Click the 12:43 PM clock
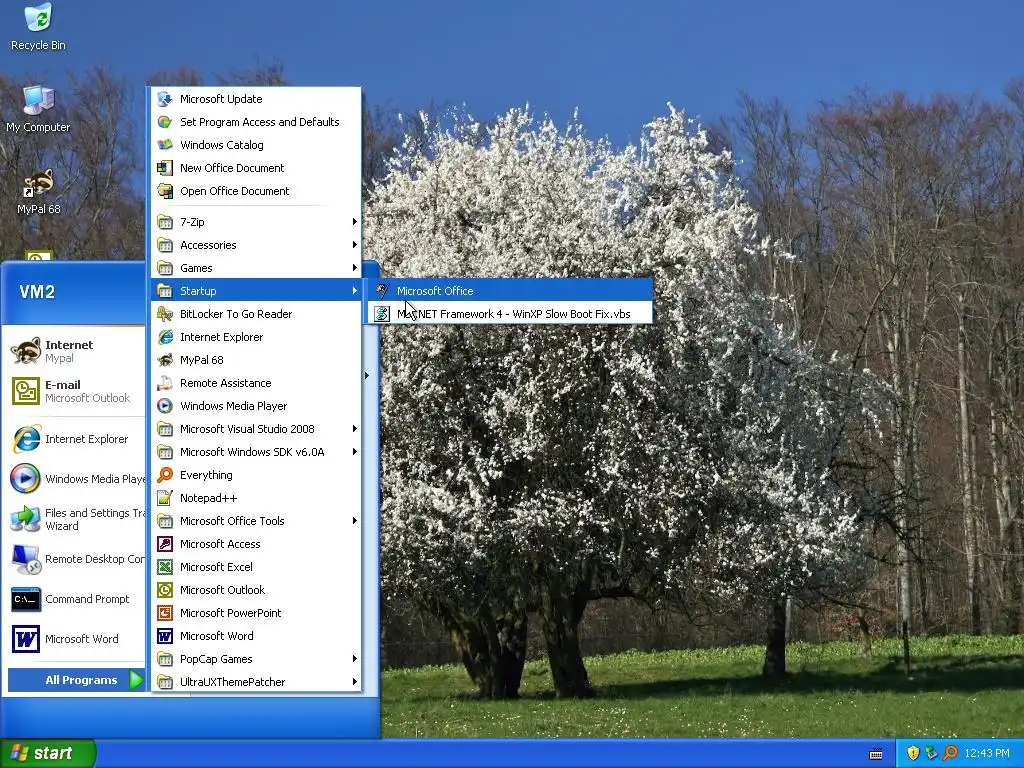Viewport: 1024px width, 768px height. click(986, 753)
